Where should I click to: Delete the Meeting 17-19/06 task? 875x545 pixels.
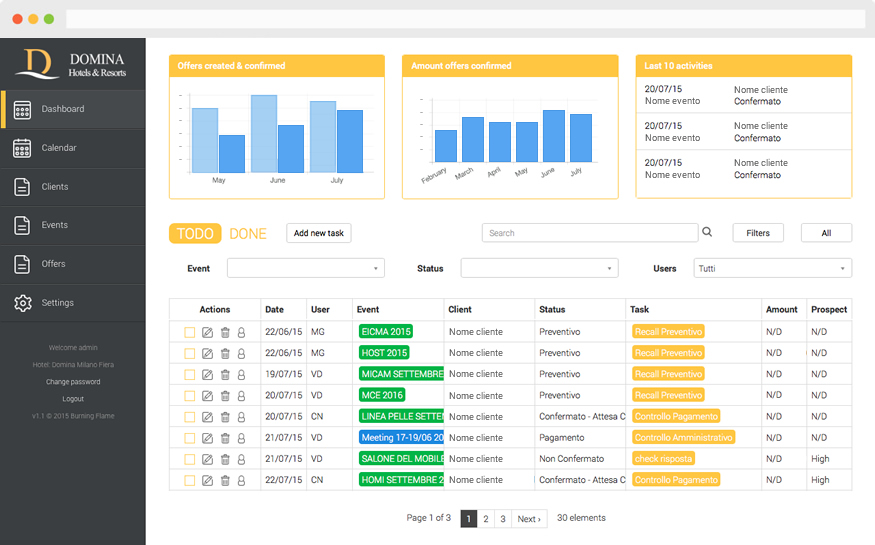point(225,438)
